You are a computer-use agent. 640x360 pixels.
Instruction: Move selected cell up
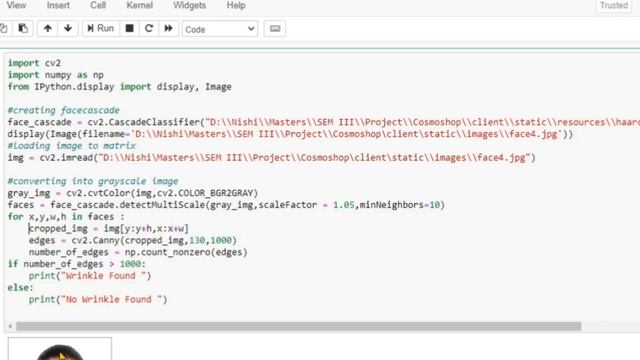[x=48, y=29]
